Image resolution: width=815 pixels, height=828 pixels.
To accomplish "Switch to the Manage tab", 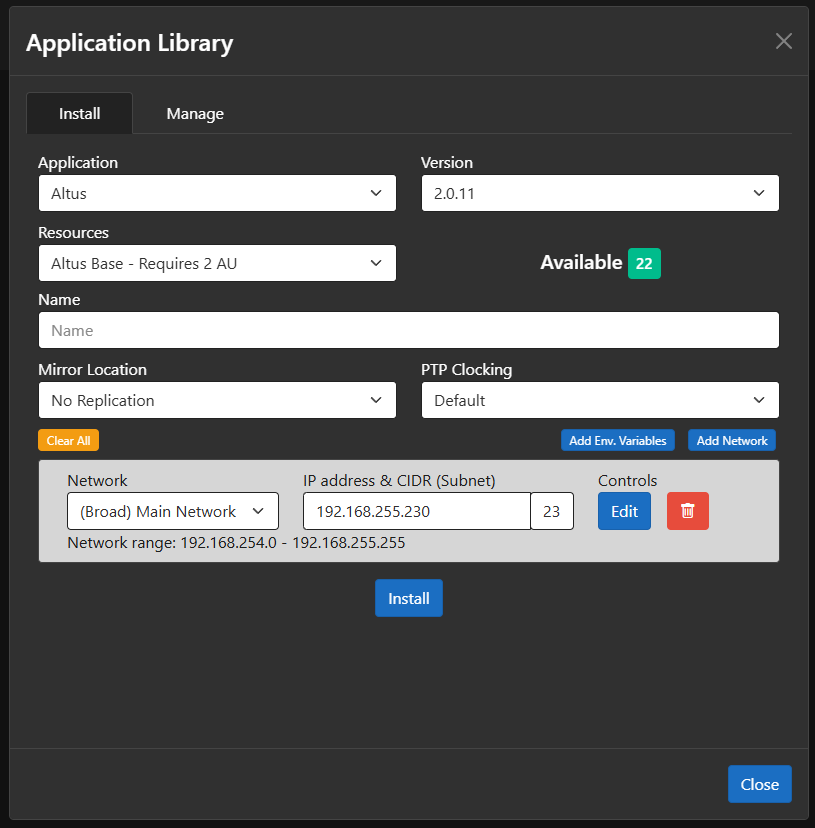I will click(x=195, y=114).
